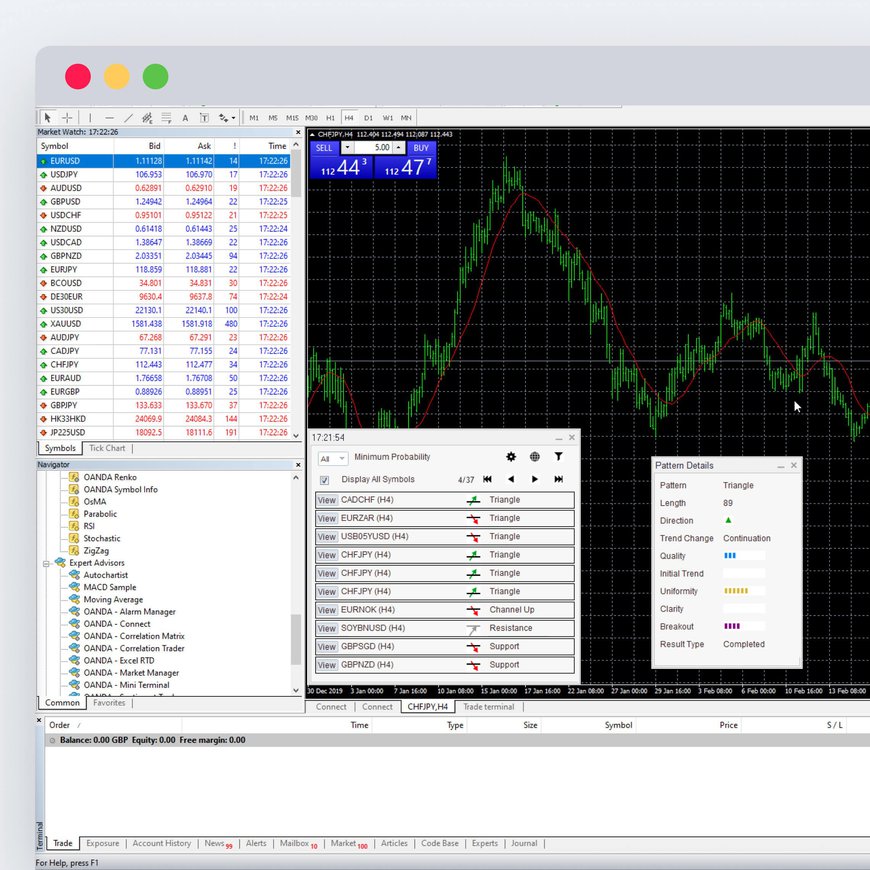Viewport: 870px width, 870px height.
Task: Click the Uniformity yellow indicator bar
Action: pyautogui.click(x=736, y=591)
